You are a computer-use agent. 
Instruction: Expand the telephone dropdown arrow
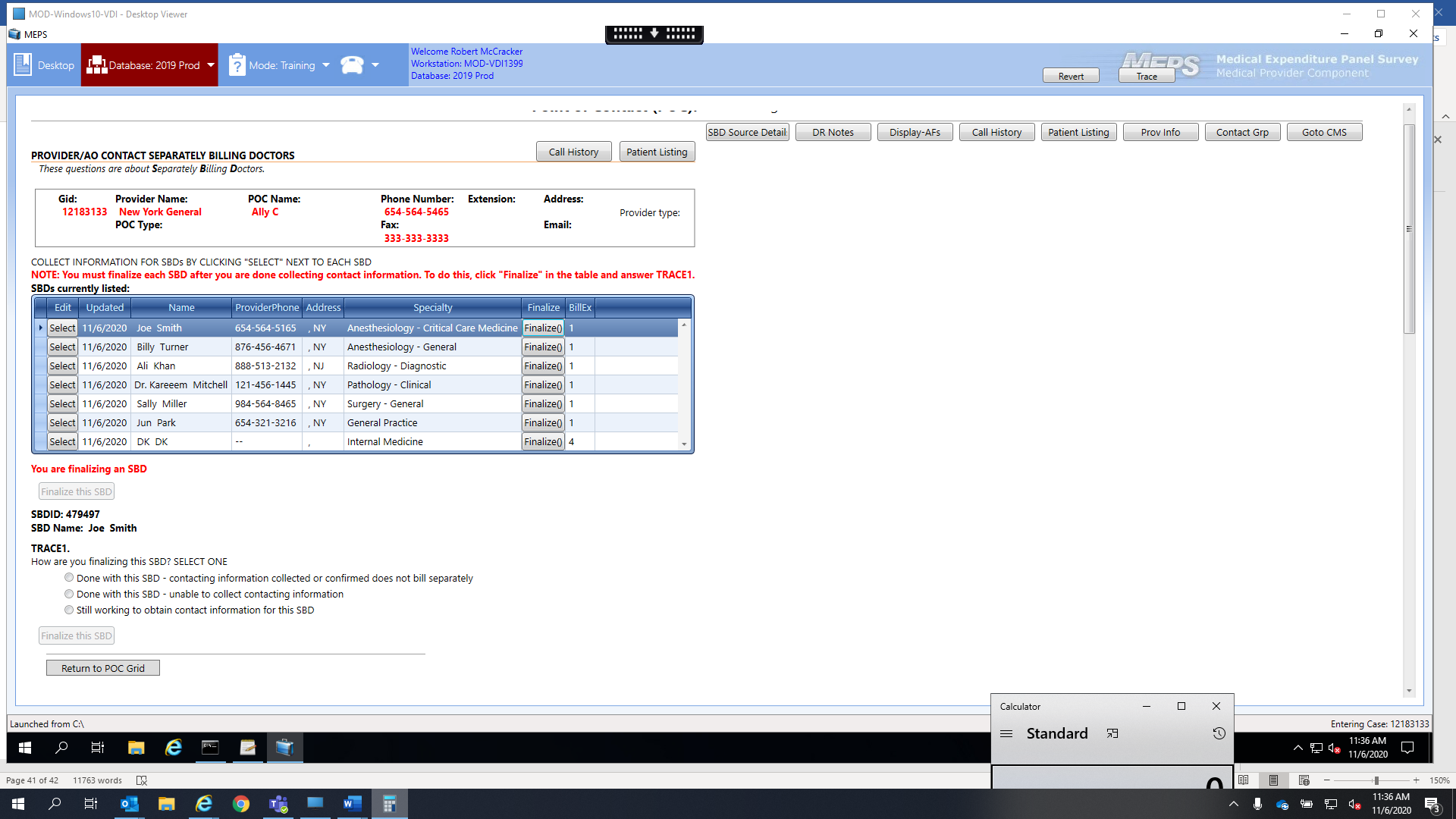(x=375, y=65)
